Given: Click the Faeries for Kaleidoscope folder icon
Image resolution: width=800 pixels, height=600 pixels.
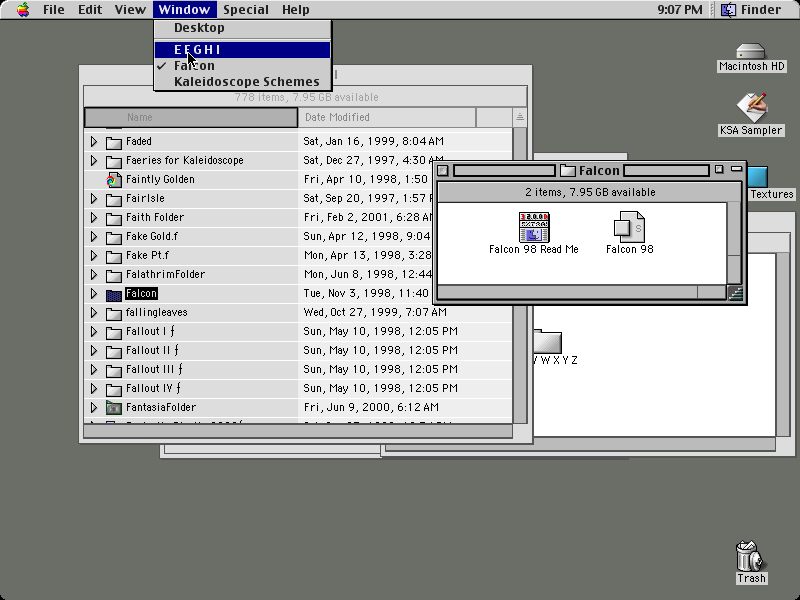Looking at the screenshot, I should click(113, 161).
